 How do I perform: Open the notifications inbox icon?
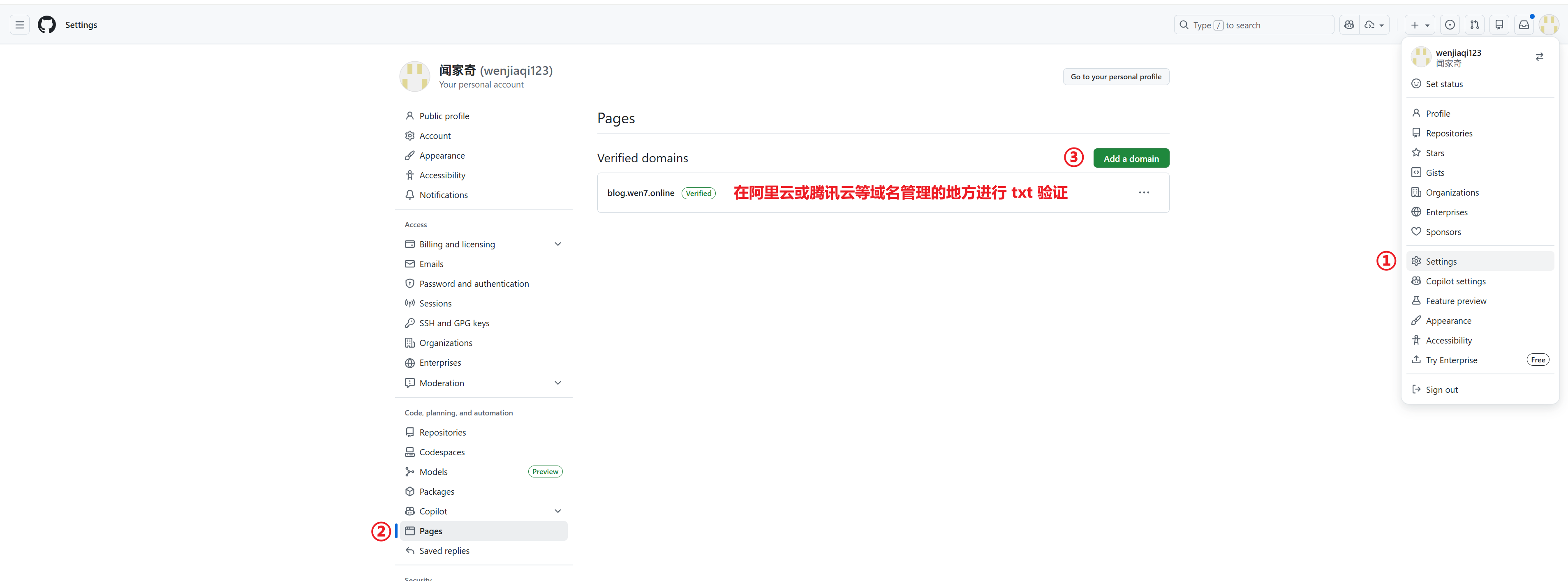(1524, 25)
